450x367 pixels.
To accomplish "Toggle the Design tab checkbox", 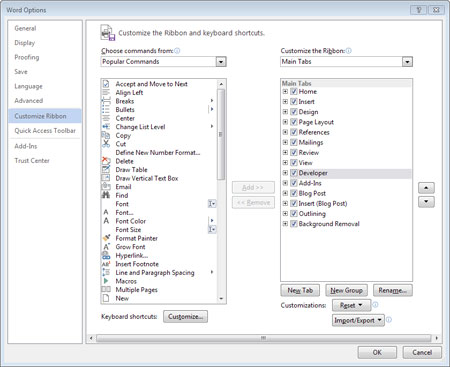I will [x=294, y=112].
